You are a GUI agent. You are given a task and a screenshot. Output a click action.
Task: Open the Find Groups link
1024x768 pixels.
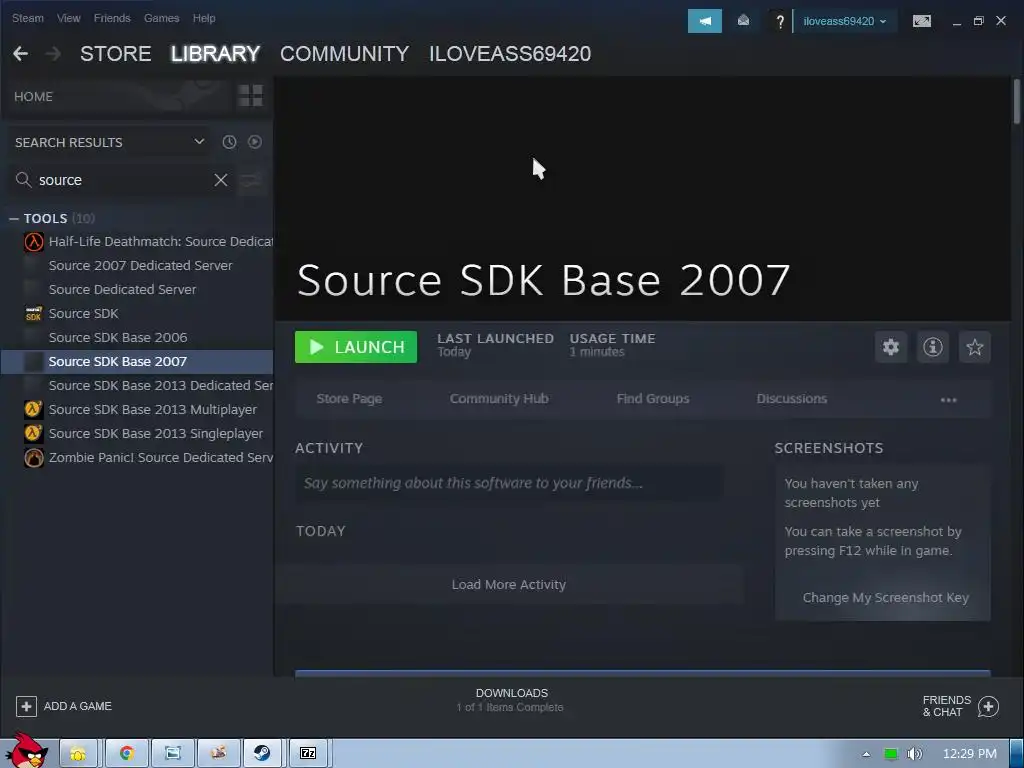653,398
